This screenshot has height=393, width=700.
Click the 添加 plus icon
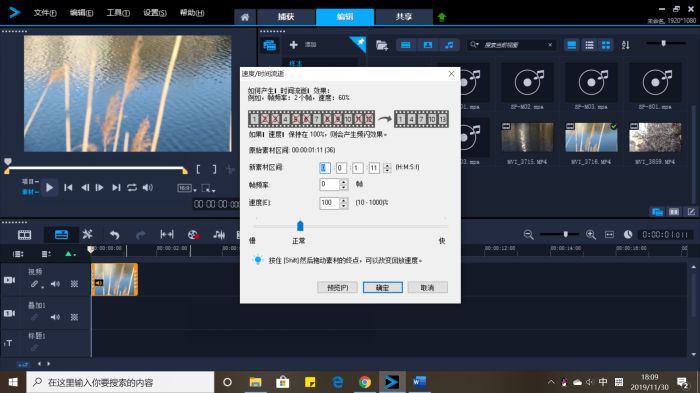tap(293, 45)
